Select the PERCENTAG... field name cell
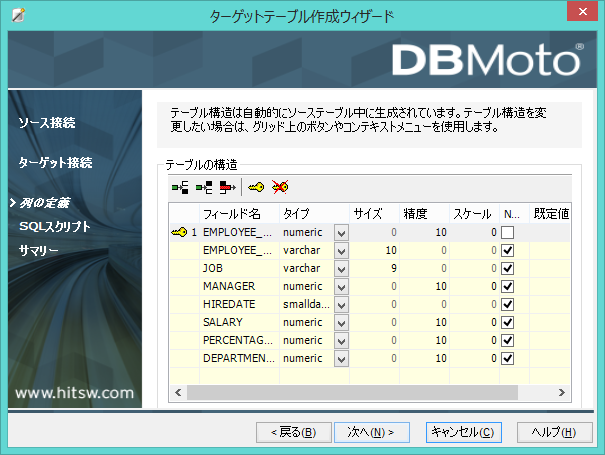Viewport: 605px width, 455px height. click(x=239, y=340)
